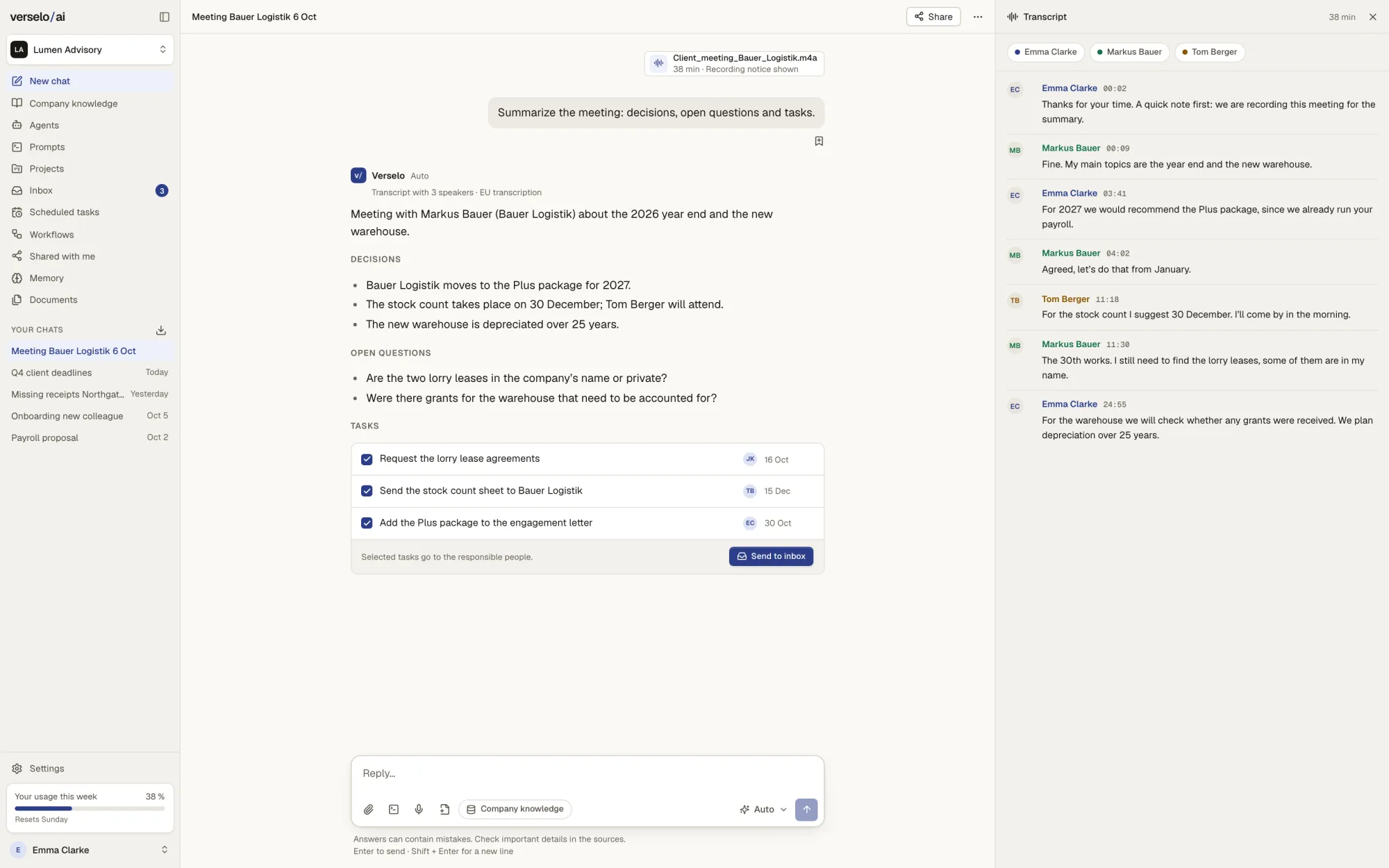Uncheck Send the stock count sheet task

coord(367,491)
